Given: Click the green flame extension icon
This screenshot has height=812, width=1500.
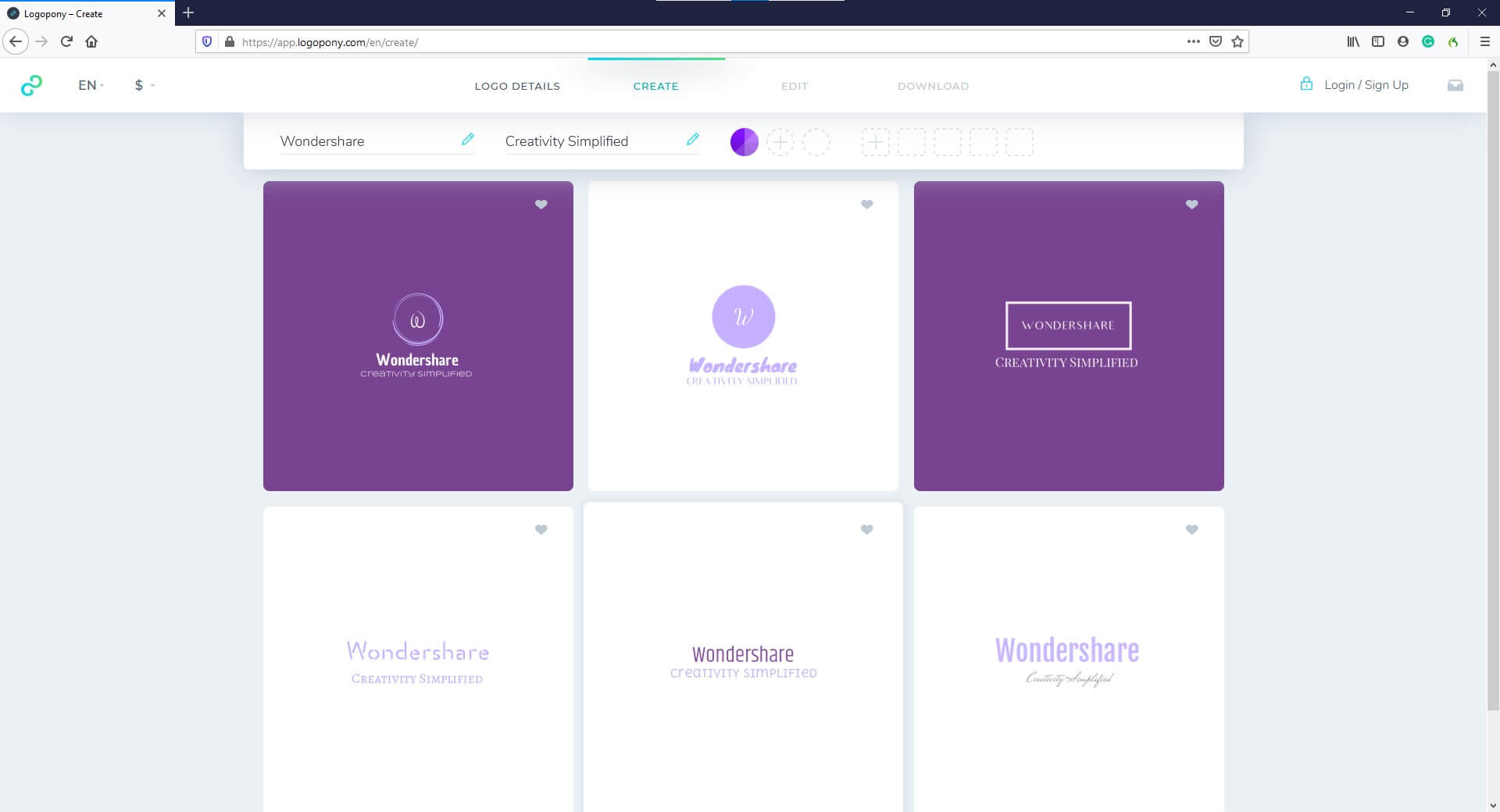Looking at the screenshot, I should [x=1453, y=41].
